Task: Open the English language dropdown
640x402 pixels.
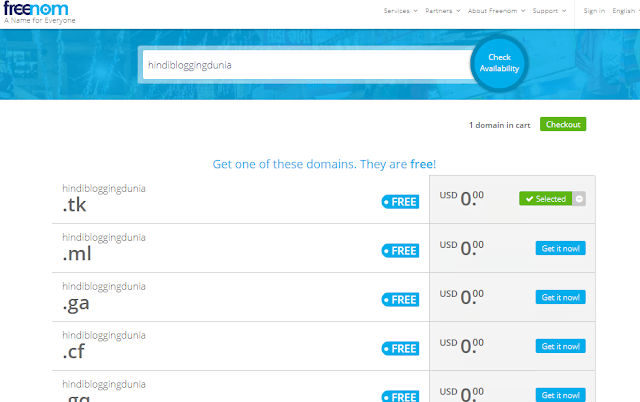Action: 626,11
